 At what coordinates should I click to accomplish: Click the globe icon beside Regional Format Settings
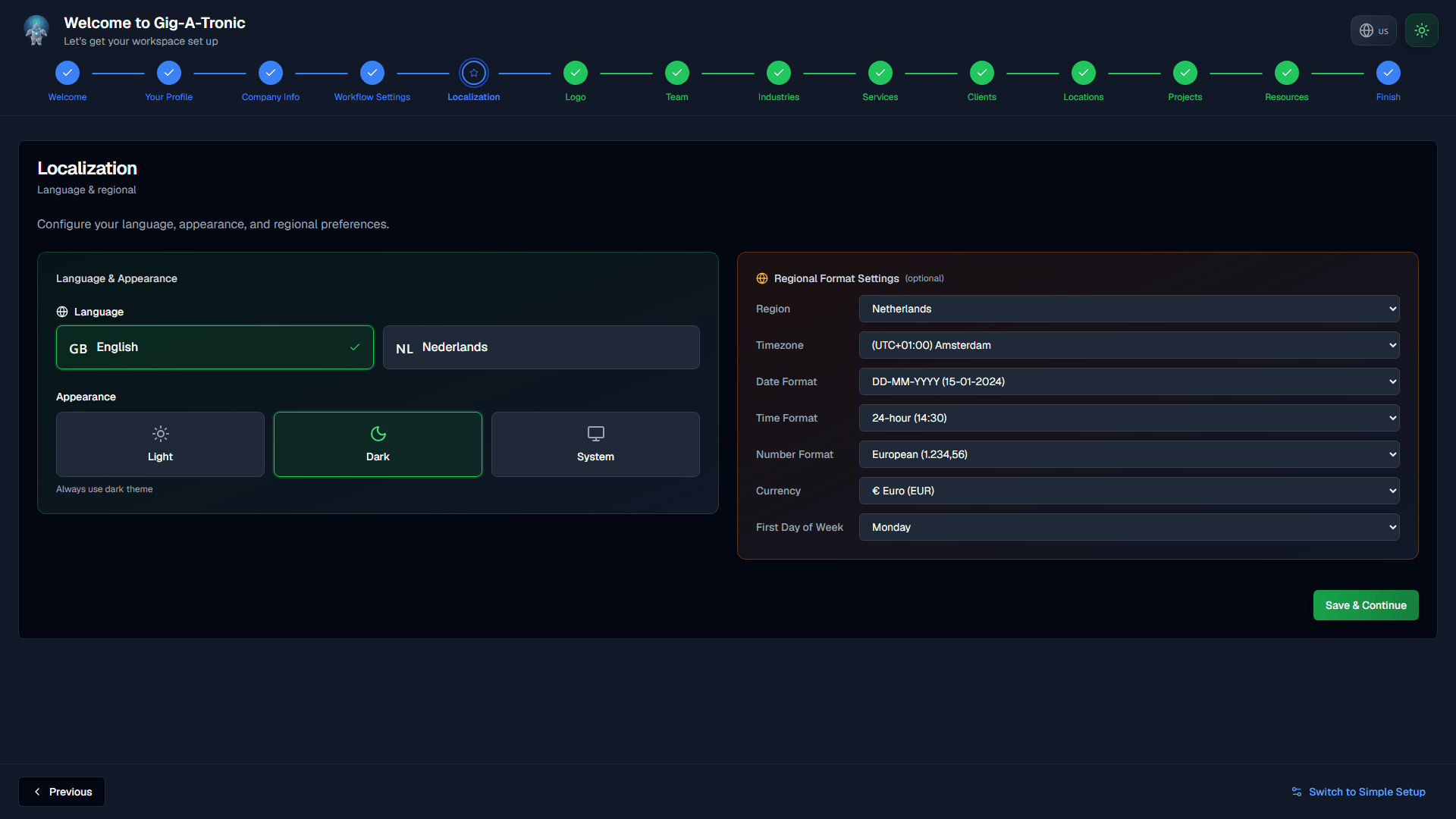coord(762,278)
